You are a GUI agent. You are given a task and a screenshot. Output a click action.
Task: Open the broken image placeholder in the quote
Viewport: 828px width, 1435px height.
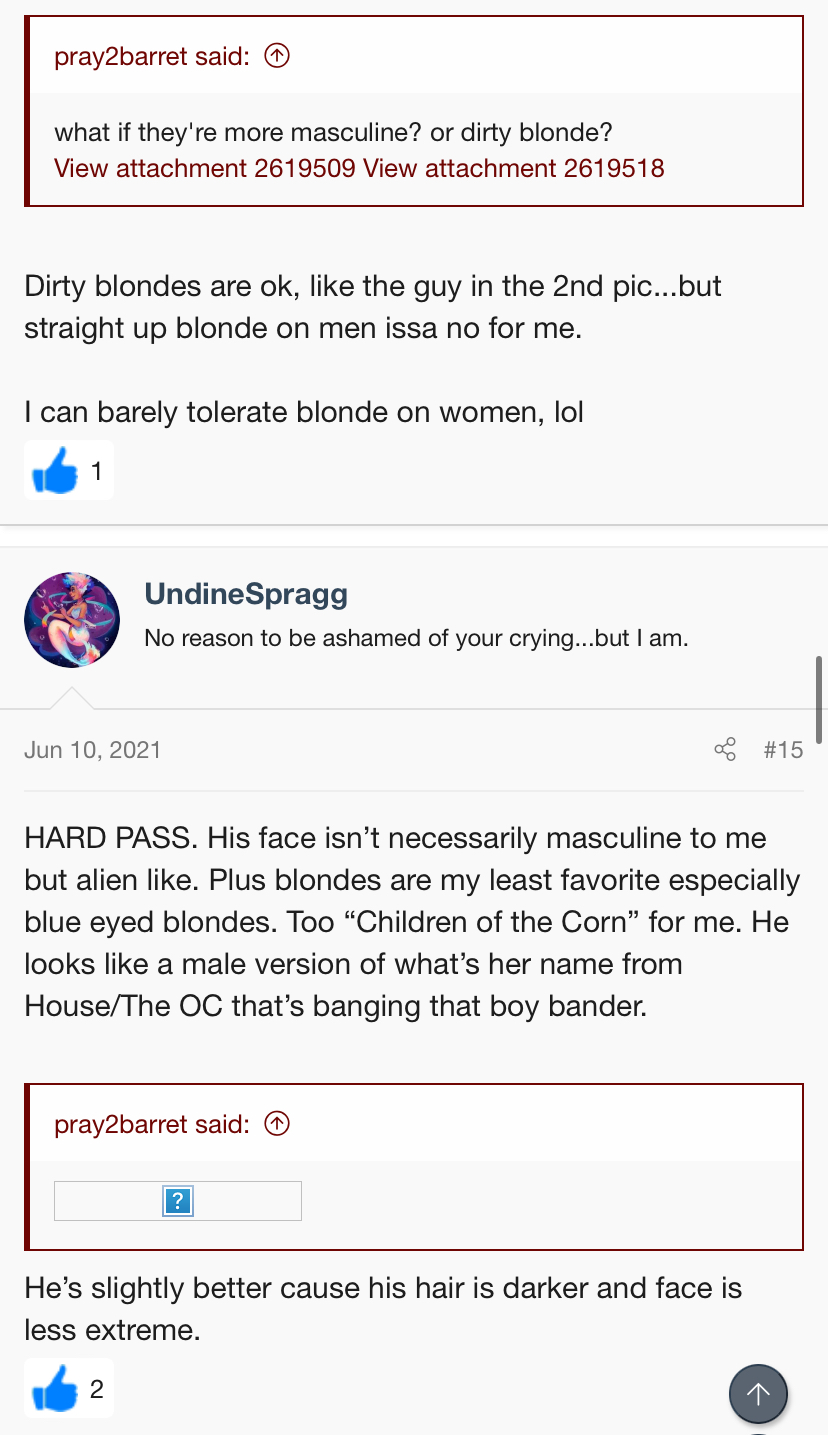[178, 1201]
